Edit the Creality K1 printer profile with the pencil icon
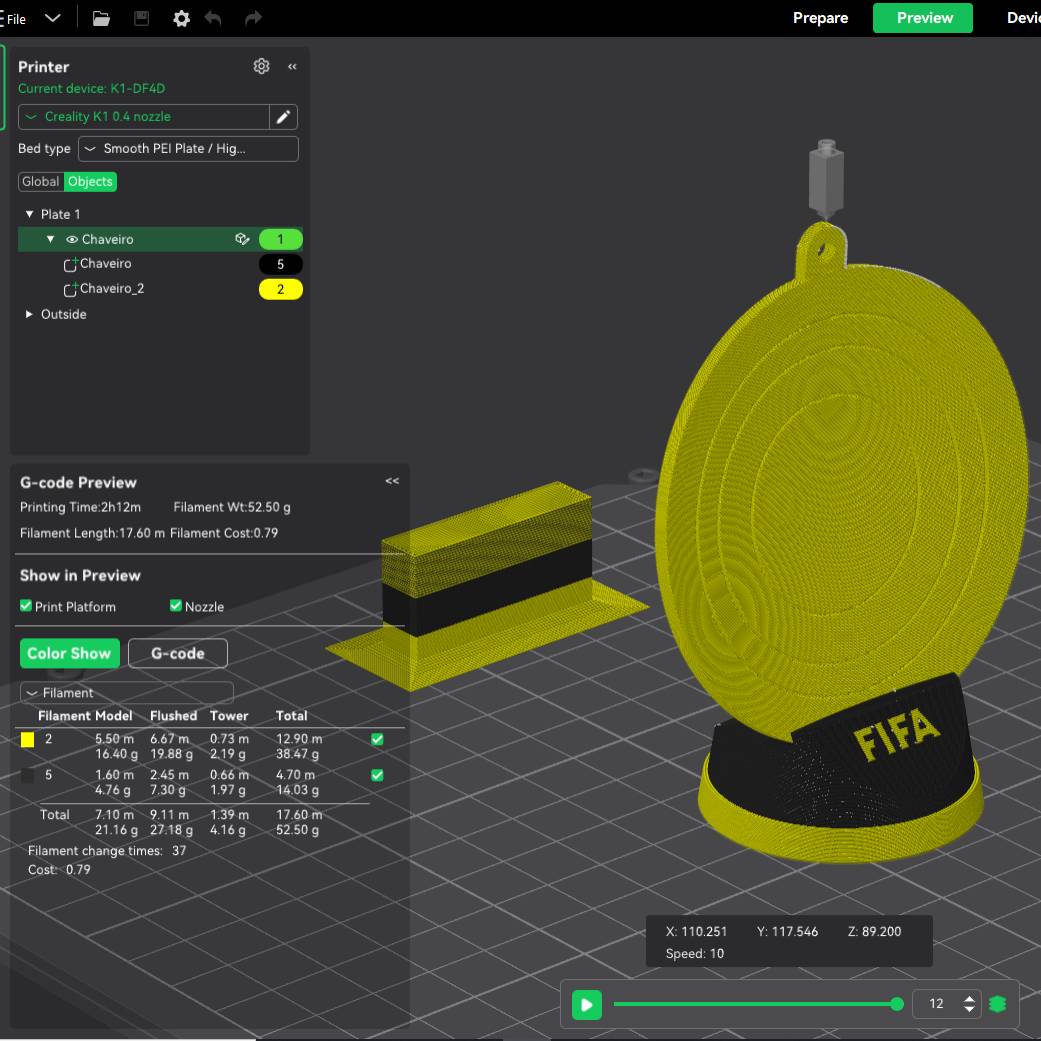 click(x=283, y=117)
